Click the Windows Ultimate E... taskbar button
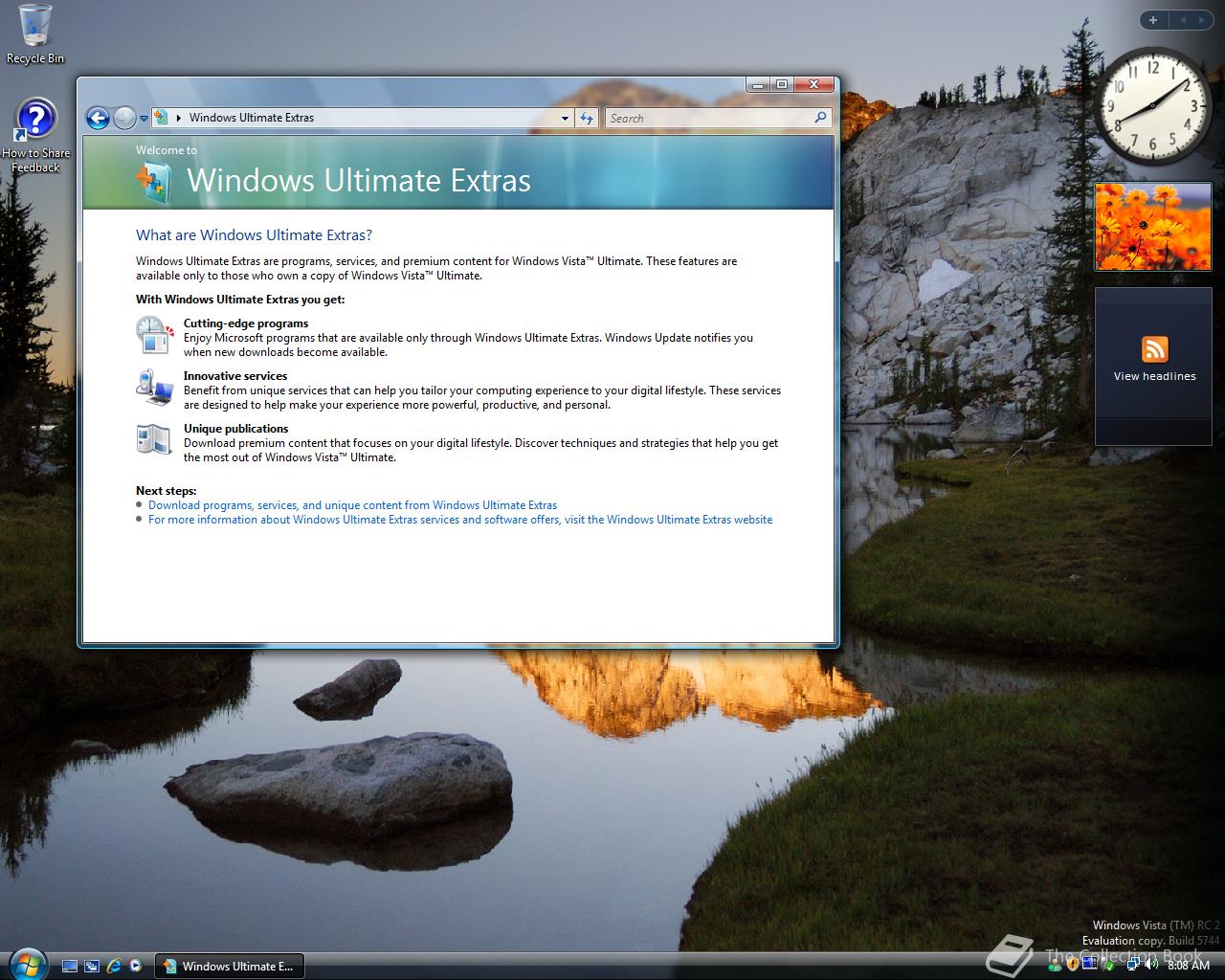The height and width of the screenshot is (980, 1225). click(229, 967)
